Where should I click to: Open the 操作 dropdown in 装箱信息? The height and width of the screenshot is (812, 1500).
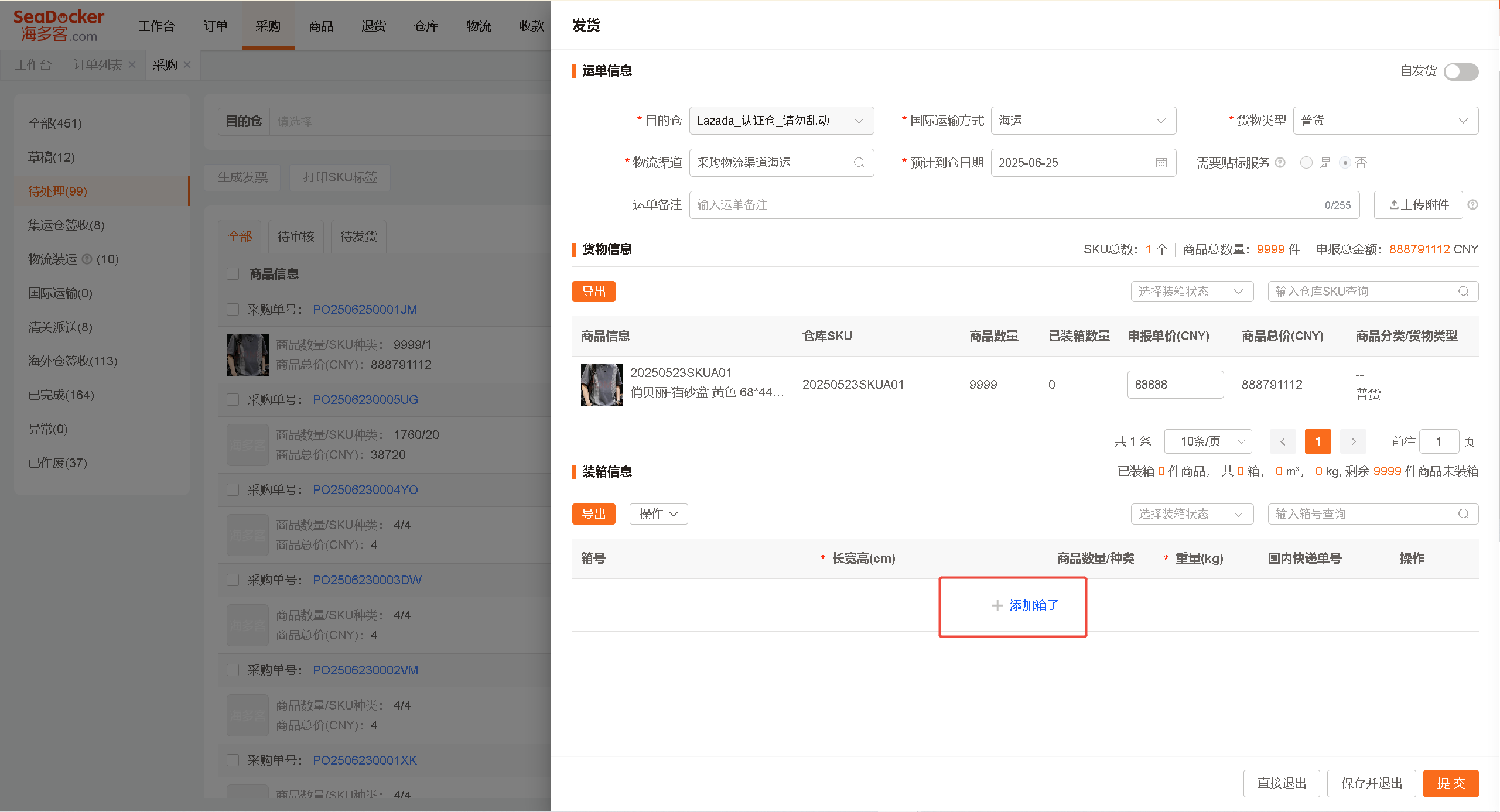[x=658, y=514]
